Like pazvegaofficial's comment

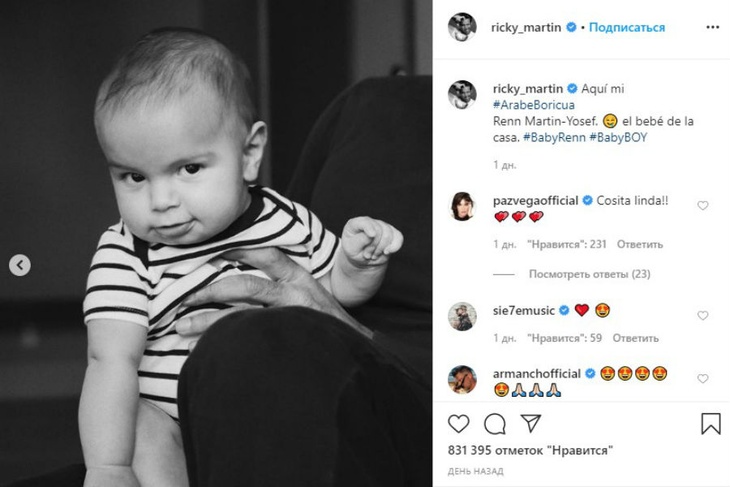[x=703, y=205]
